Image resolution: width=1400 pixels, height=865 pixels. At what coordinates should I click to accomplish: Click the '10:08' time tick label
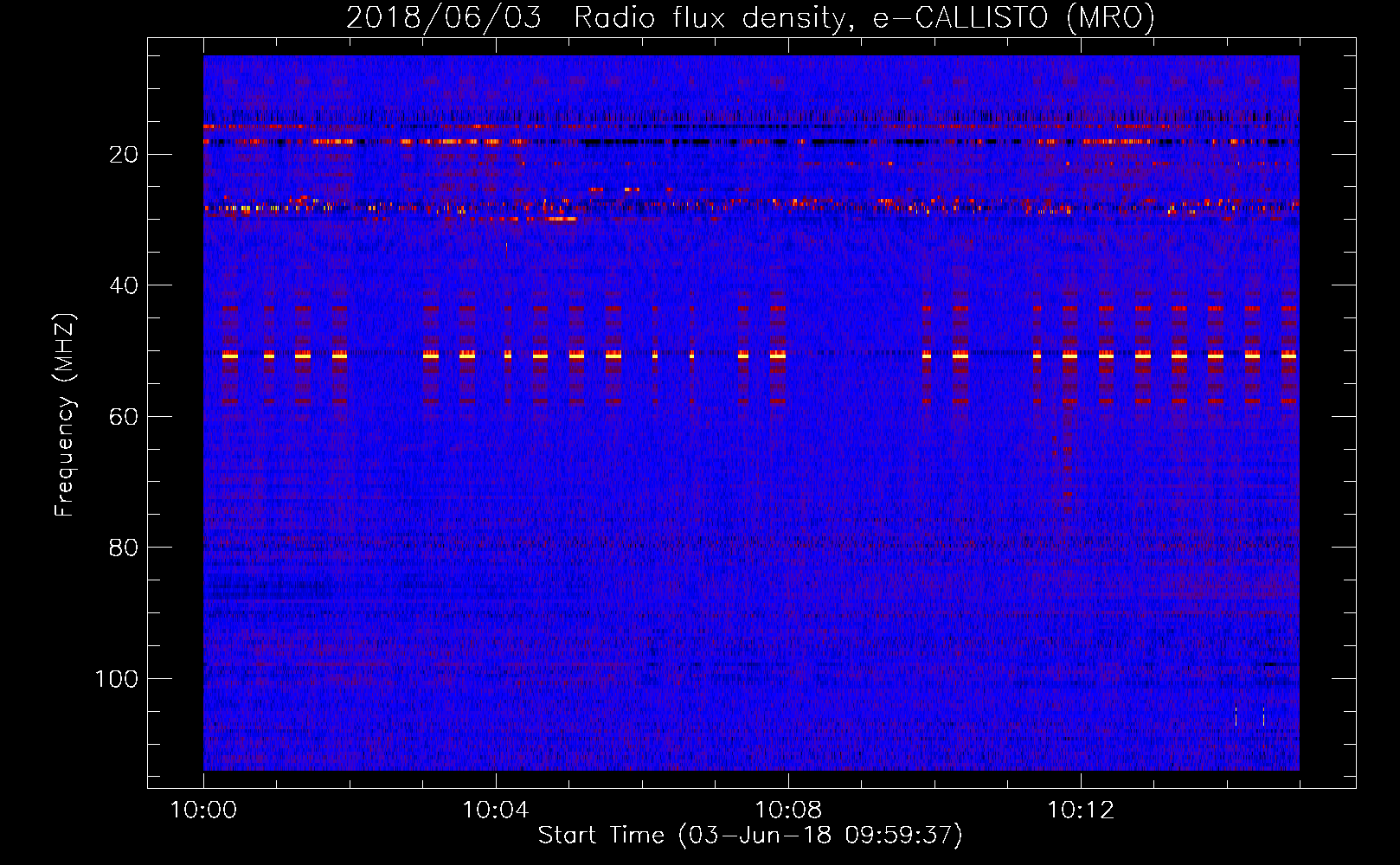coord(788,811)
